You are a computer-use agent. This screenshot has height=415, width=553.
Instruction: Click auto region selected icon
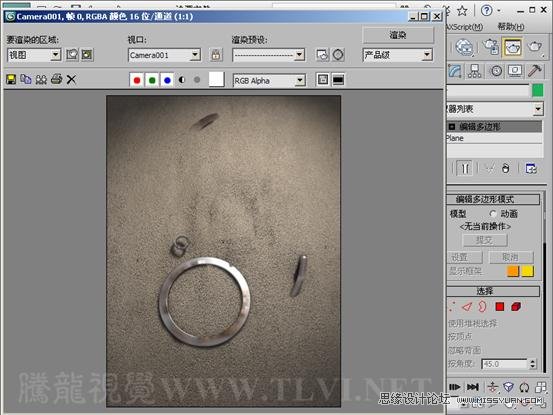[87, 55]
